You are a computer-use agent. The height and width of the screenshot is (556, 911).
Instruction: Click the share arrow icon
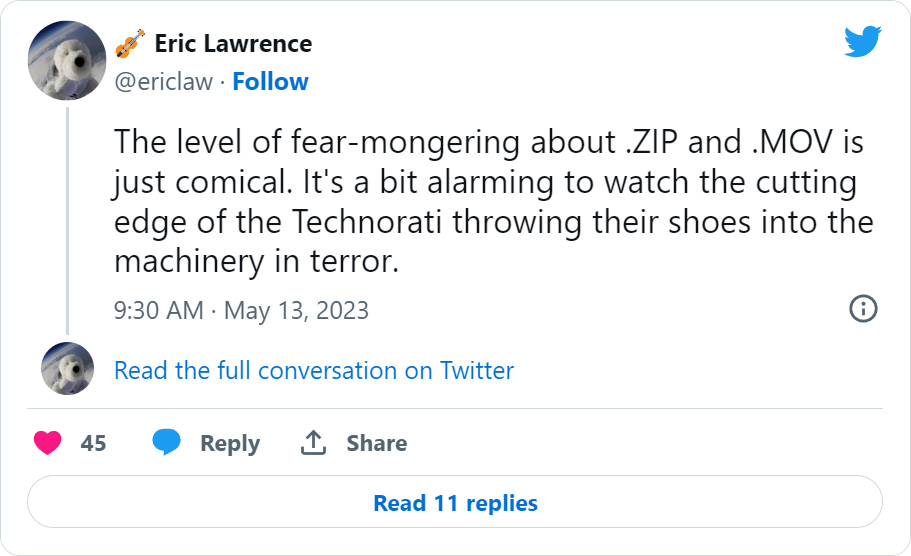tap(314, 443)
